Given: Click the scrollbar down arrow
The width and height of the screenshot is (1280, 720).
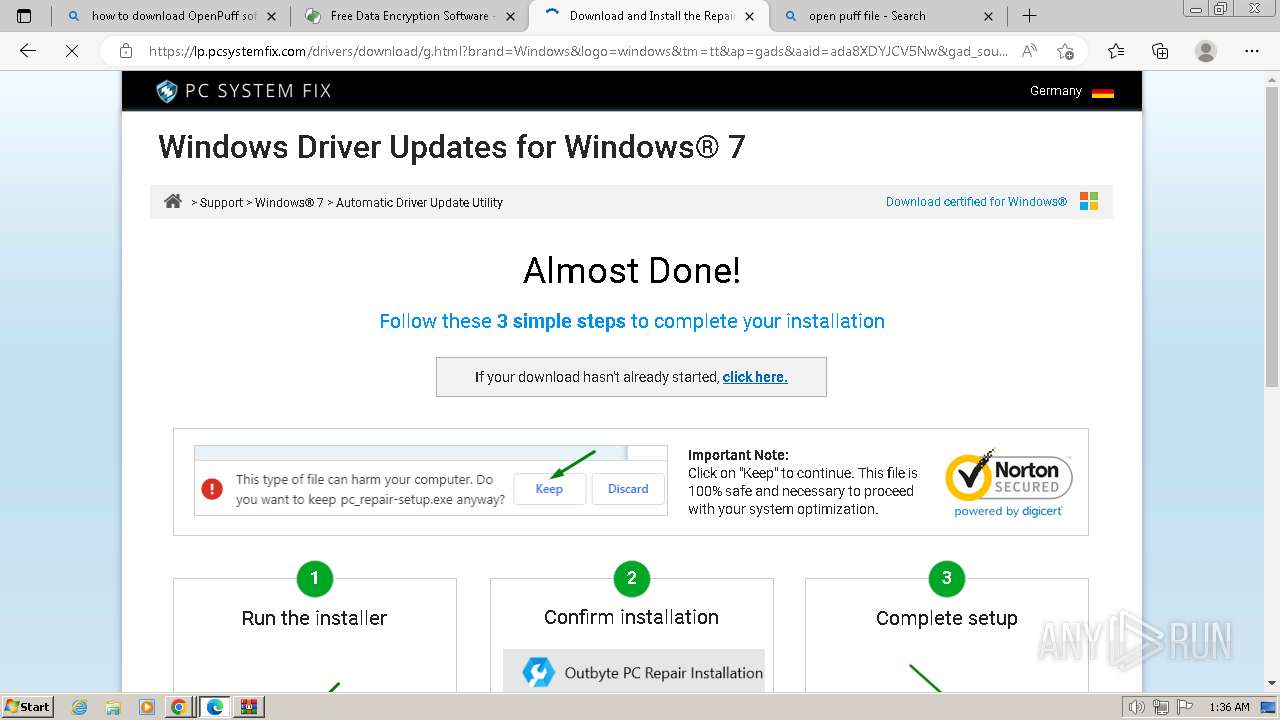Looking at the screenshot, I should (1272, 683).
